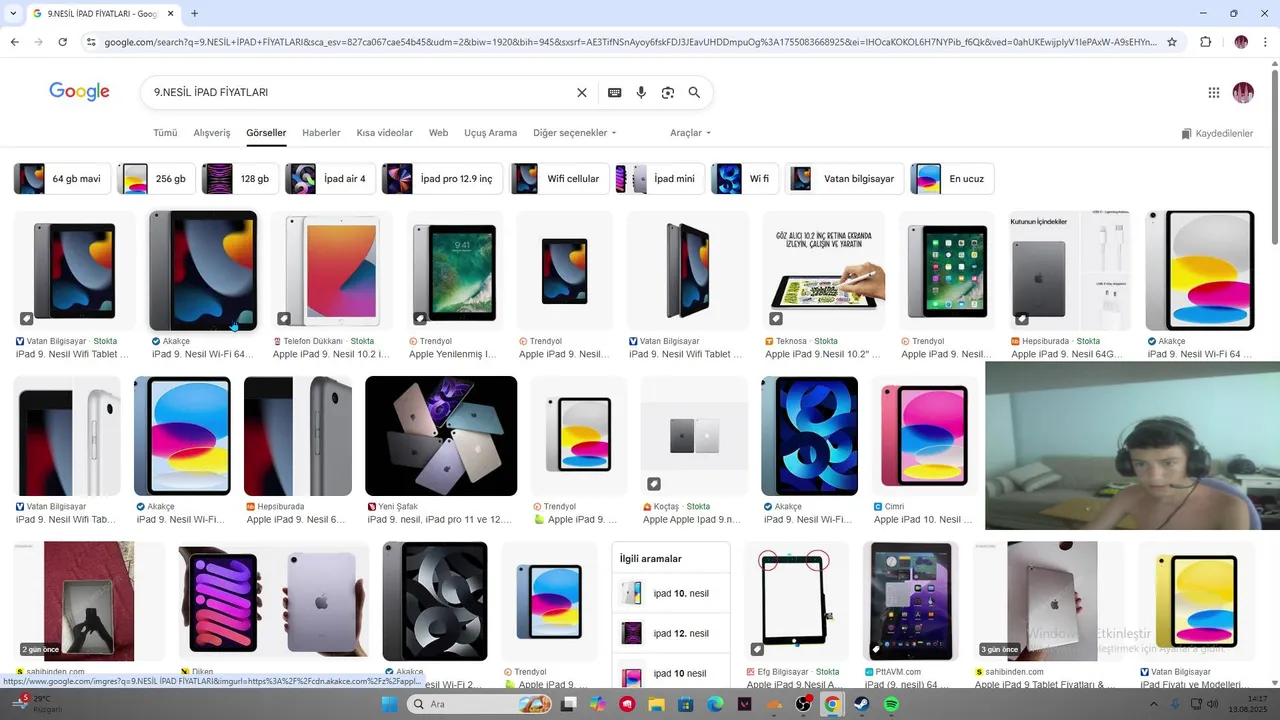Open PttAVM.com iPad home screen image

[910, 601]
